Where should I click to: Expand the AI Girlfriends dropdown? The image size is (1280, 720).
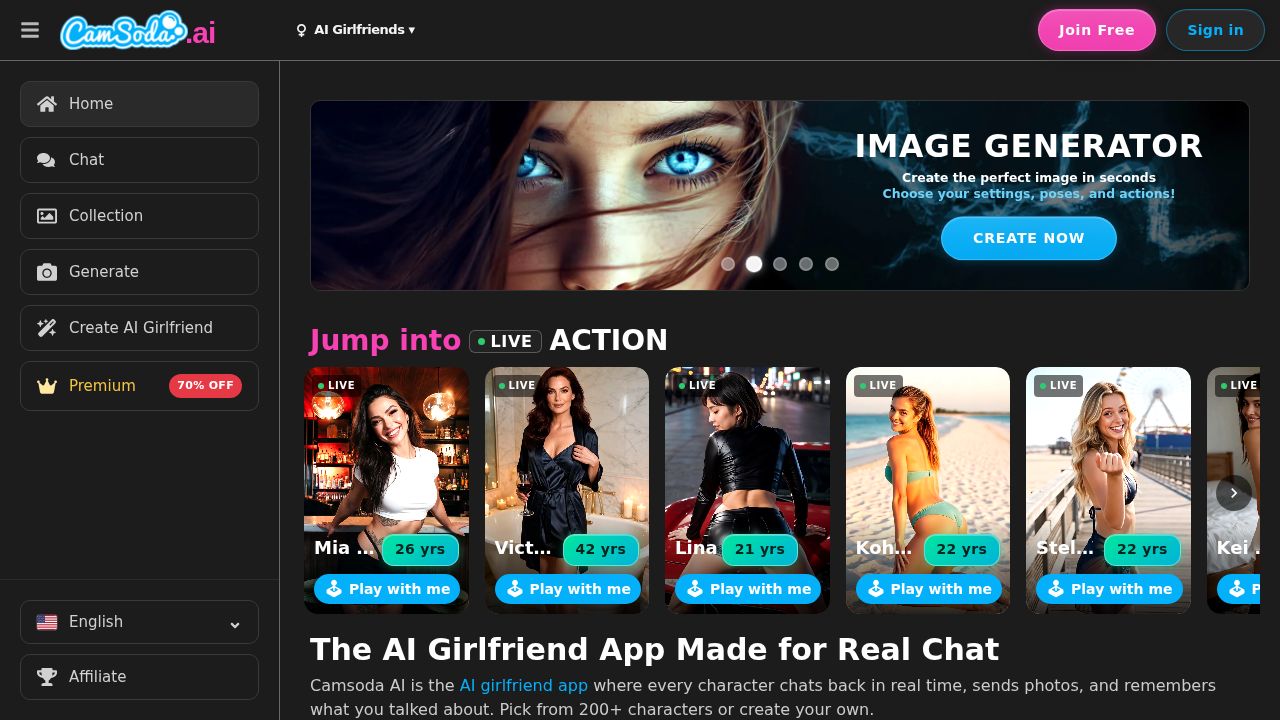point(355,30)
